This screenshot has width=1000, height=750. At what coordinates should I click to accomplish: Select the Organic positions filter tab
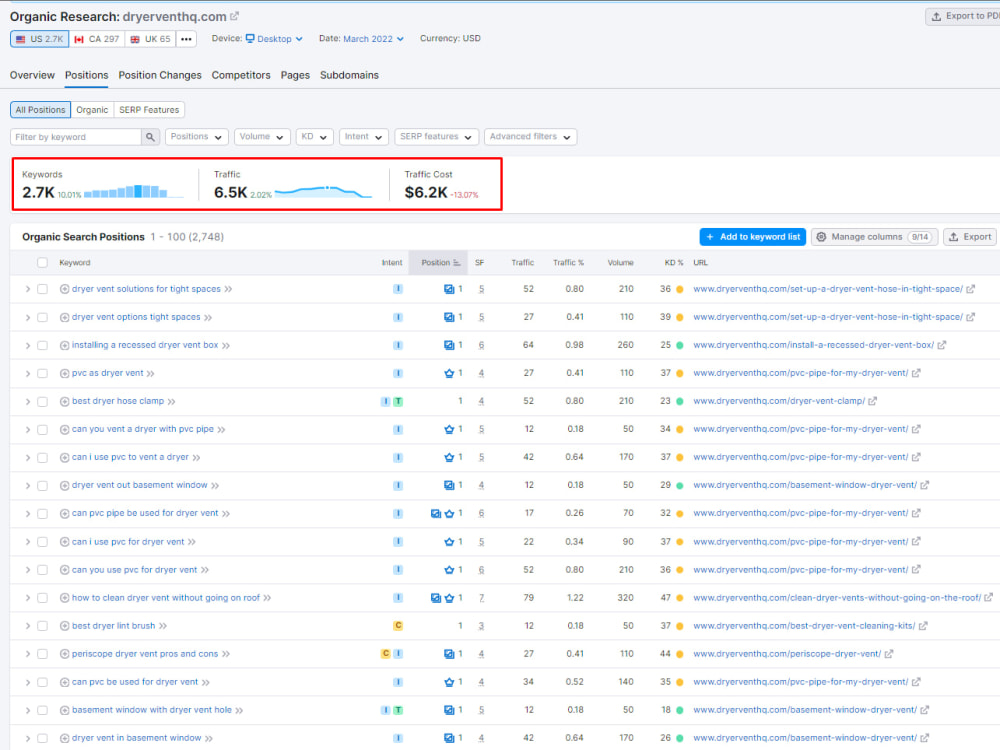point(92,110)
